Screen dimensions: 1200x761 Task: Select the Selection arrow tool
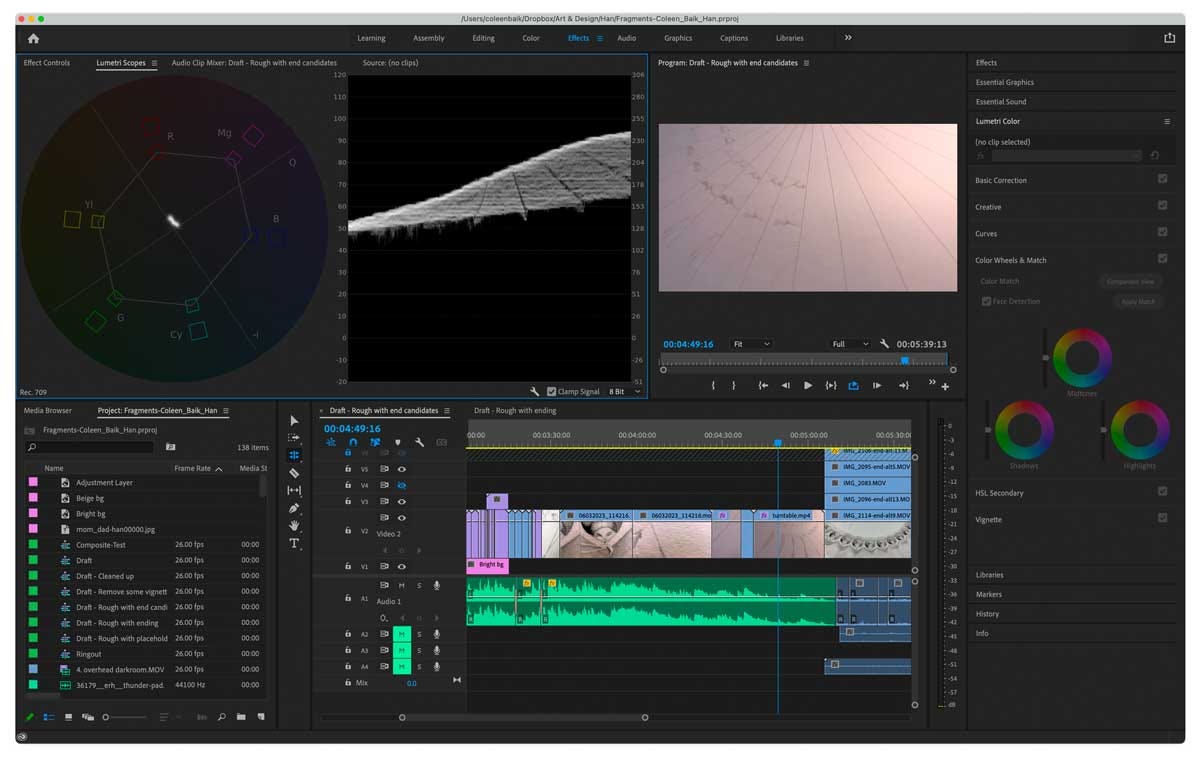294,421
